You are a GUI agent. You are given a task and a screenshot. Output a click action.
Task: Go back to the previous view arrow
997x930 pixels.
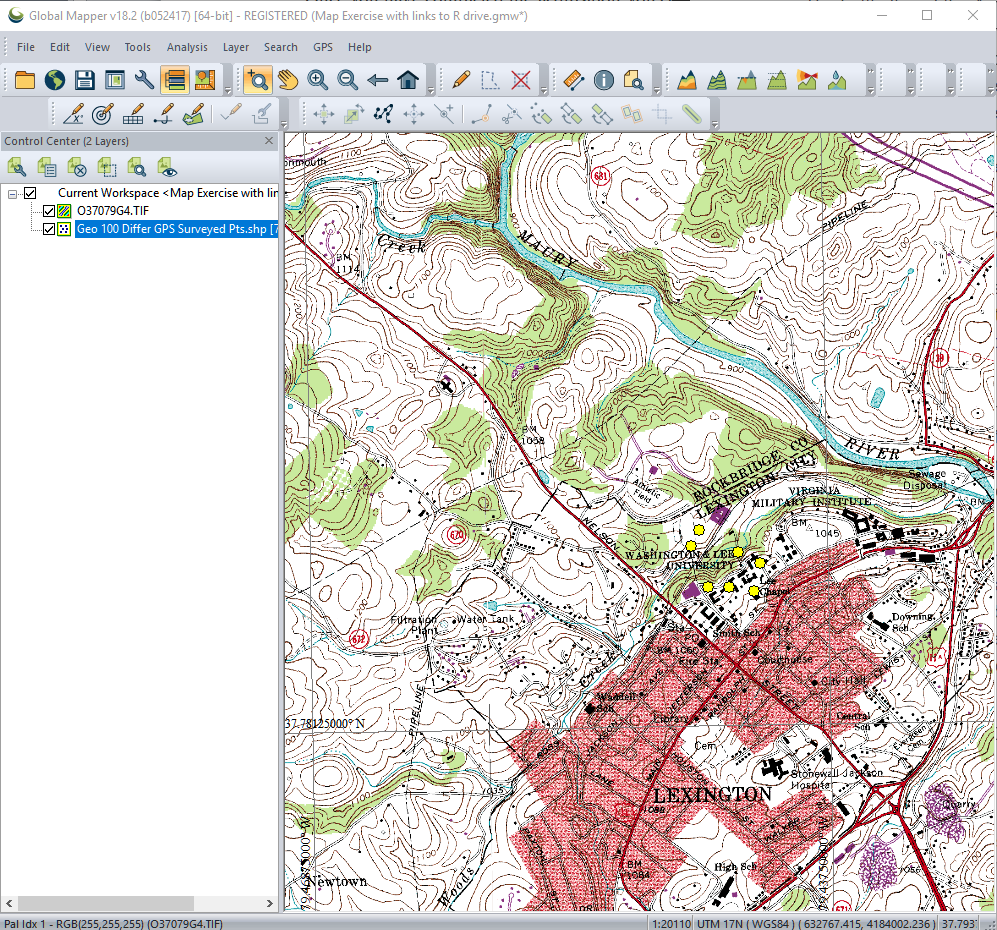pos(378,80)
